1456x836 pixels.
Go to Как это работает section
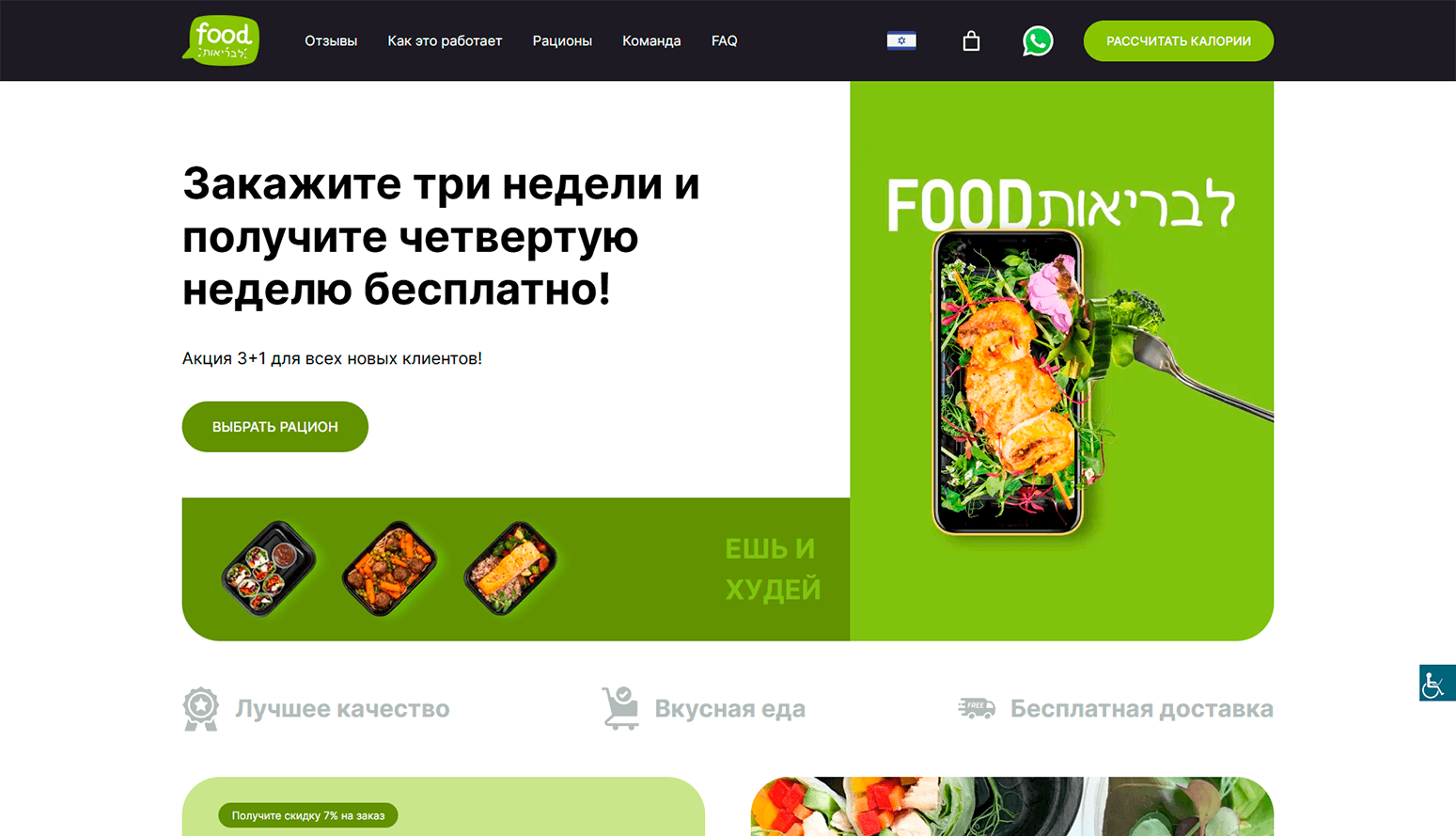tap(445, 41)
